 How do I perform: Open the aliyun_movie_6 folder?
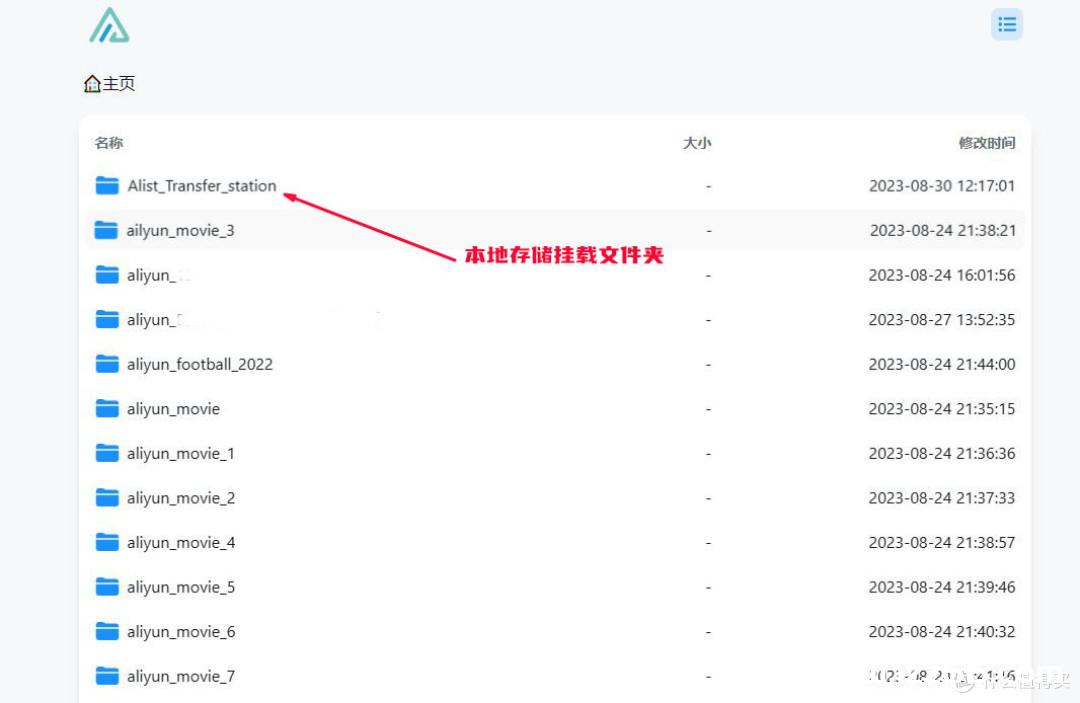click(180, 631)
